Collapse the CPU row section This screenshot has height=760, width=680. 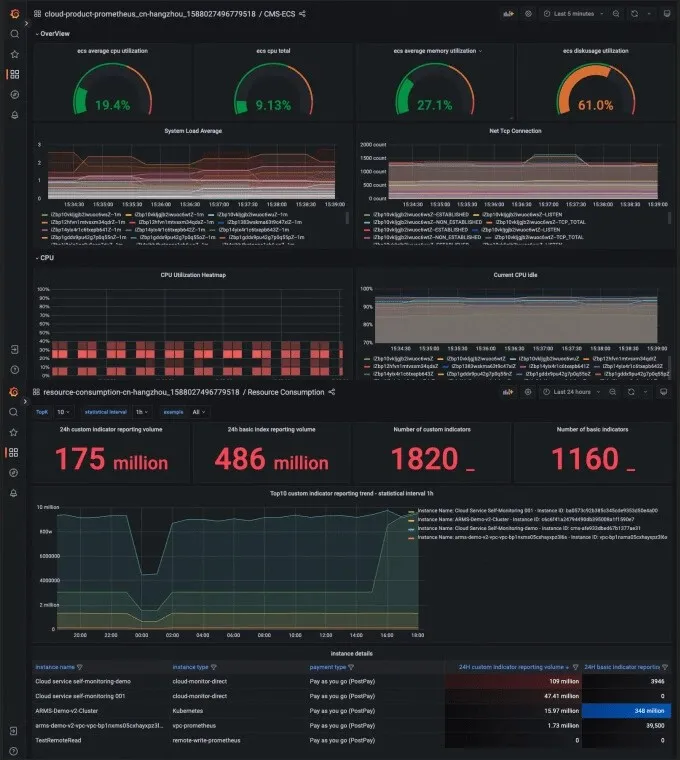click(x=45, y=258)
